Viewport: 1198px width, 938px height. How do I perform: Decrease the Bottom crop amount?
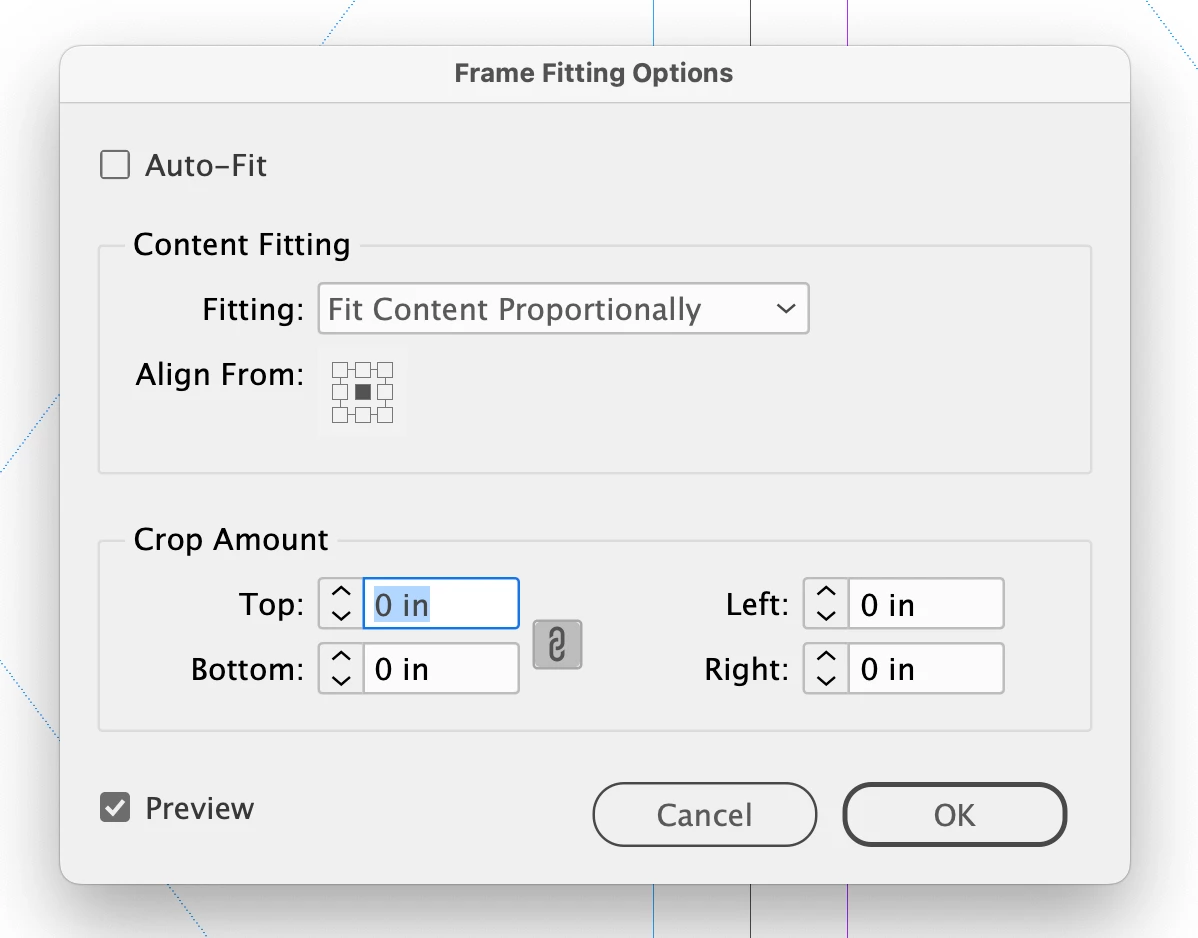click(x=341, y=680)
